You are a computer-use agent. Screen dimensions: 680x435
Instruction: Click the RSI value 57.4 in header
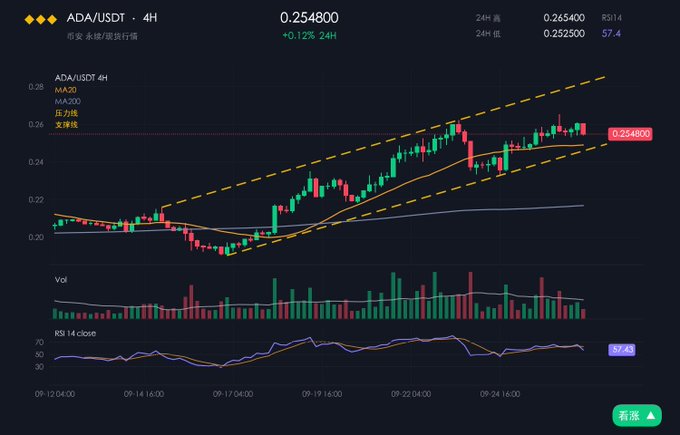(611, 33)
